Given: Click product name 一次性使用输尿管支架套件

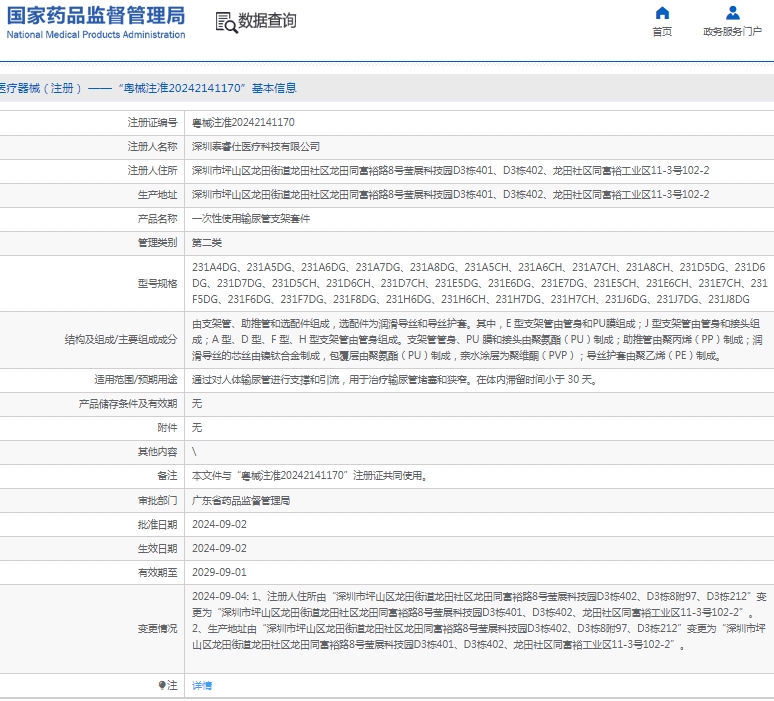Looking at the screenshot, I should tap(251, 219).
